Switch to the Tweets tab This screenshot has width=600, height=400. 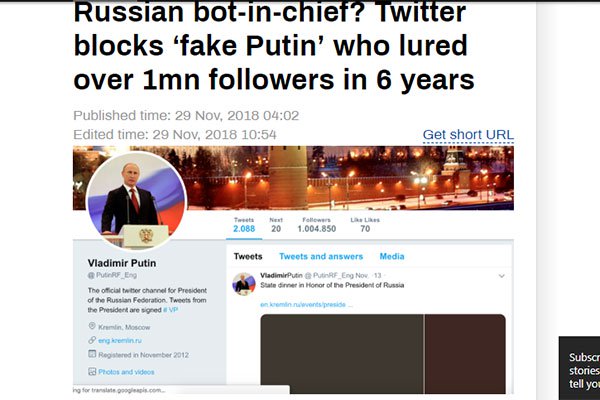[x=248, y=256]
